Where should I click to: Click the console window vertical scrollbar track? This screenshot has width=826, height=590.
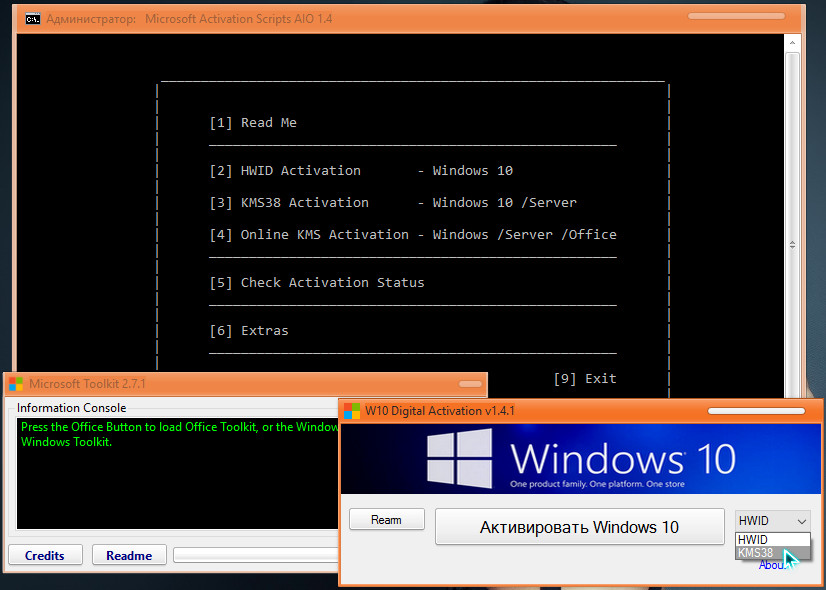tap(793, 150)
